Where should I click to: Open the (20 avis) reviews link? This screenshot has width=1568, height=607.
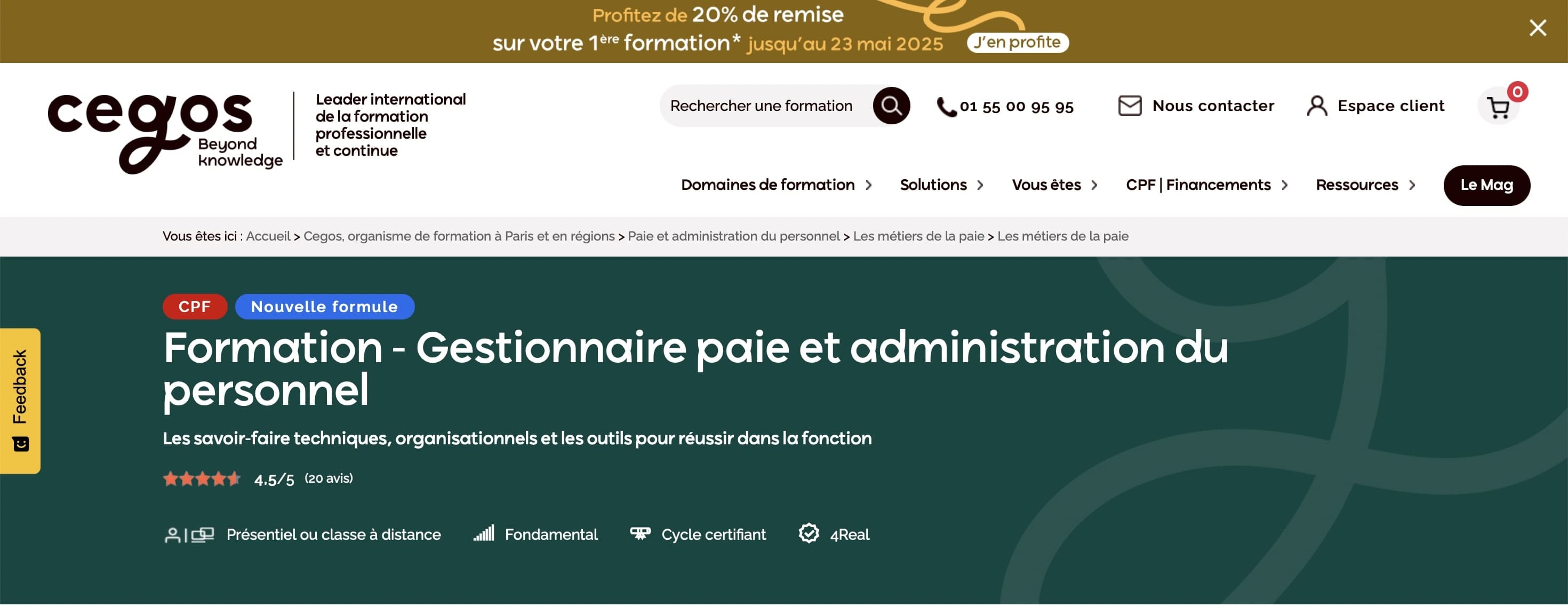point(329,478)
